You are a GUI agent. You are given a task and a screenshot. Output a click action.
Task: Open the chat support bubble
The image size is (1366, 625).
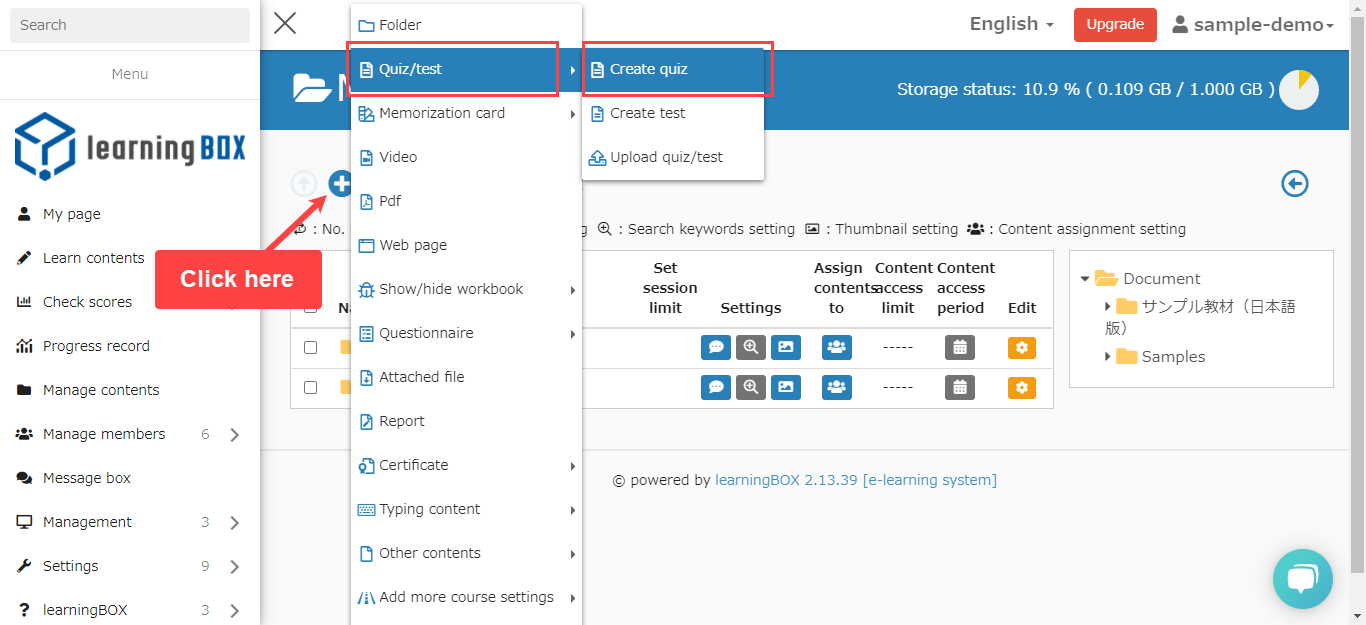coord(1302,579)
